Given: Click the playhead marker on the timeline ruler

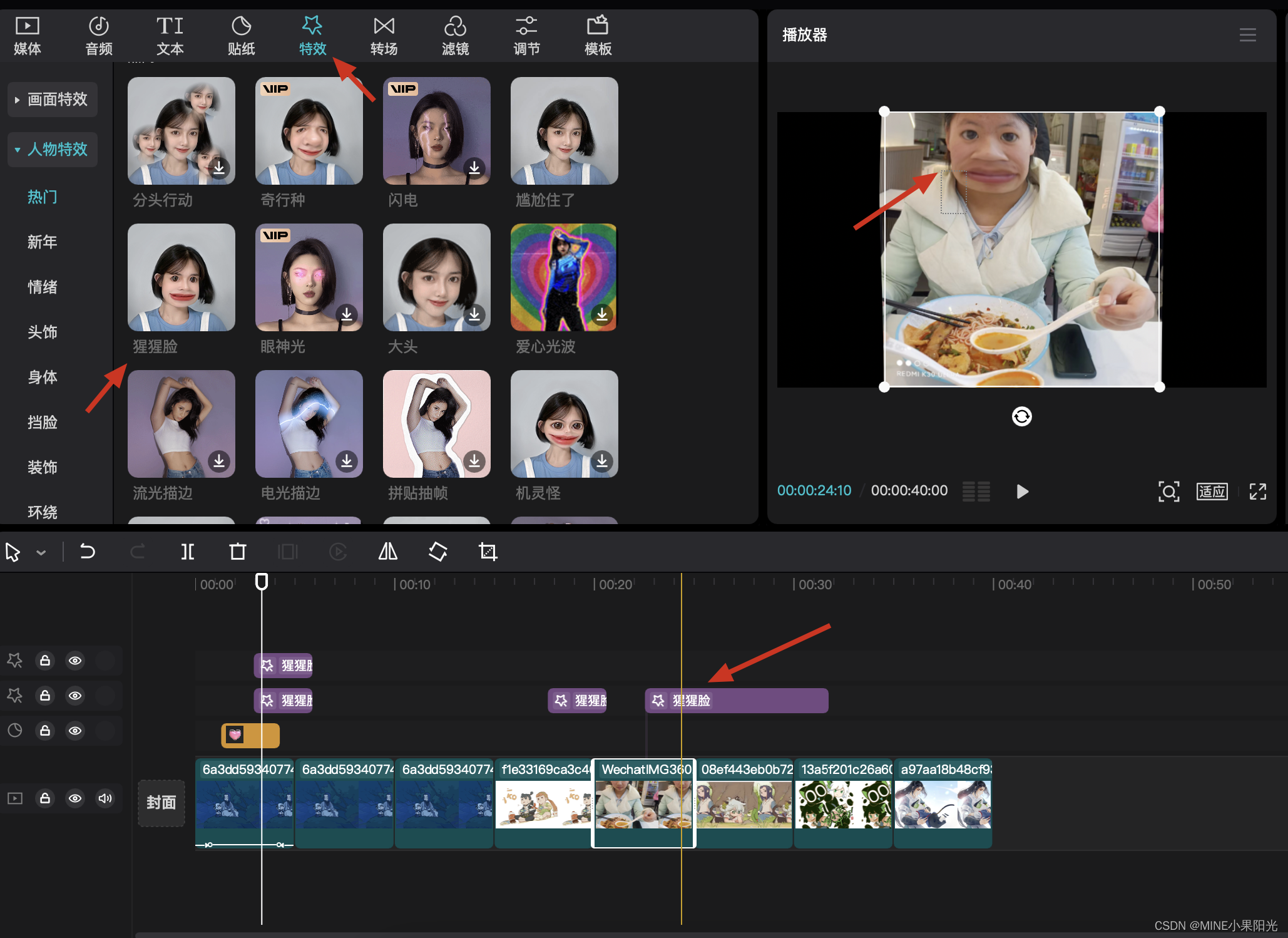Looking at the screenshot, I should tap(262, 582).
